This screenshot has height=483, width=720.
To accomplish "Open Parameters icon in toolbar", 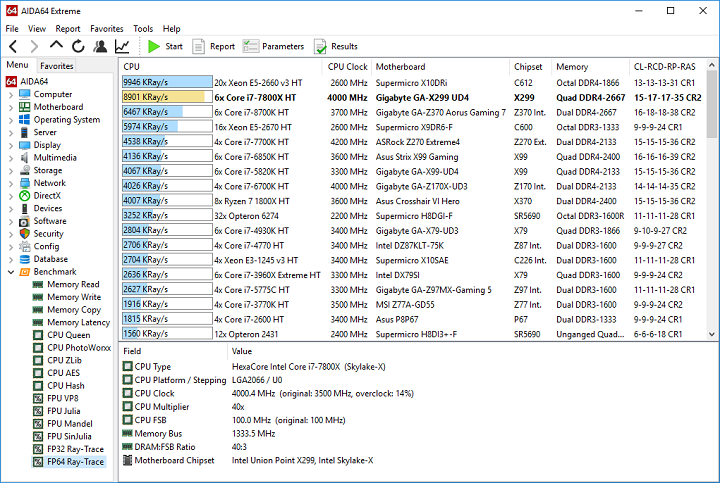I will (251, 46).
